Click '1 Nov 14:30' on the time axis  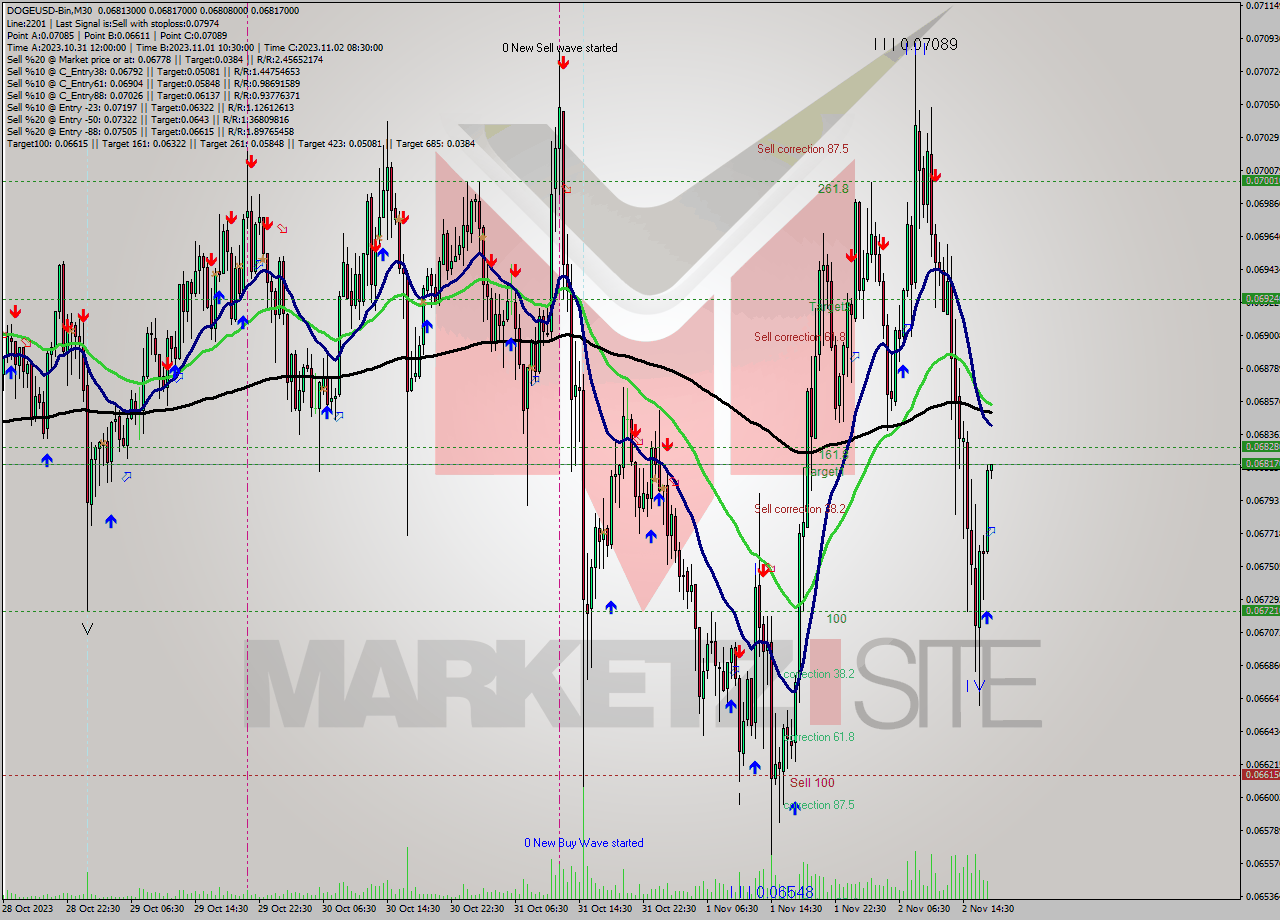coord(796,908)
